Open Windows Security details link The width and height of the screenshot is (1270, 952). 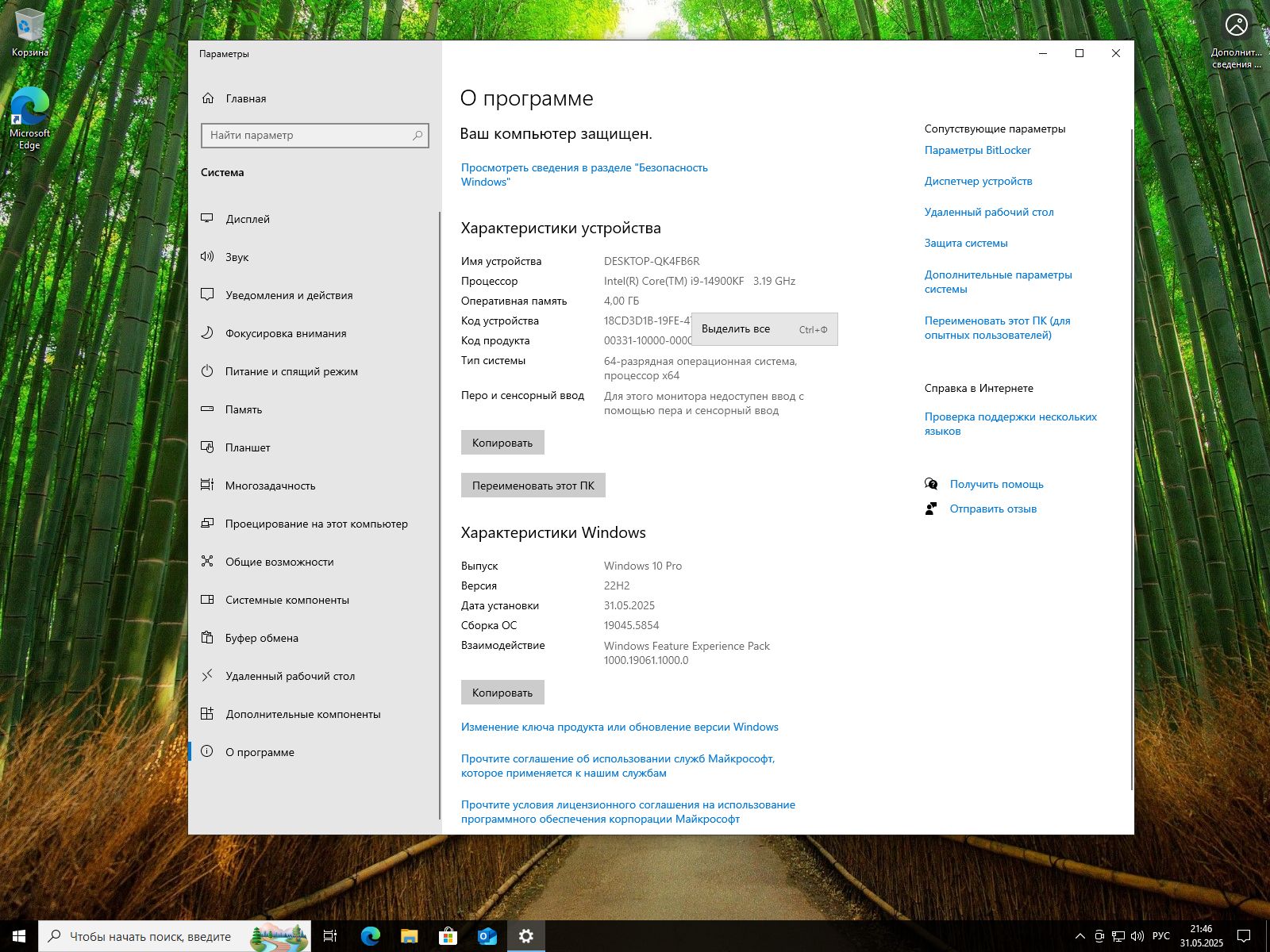tap(584, 175)
